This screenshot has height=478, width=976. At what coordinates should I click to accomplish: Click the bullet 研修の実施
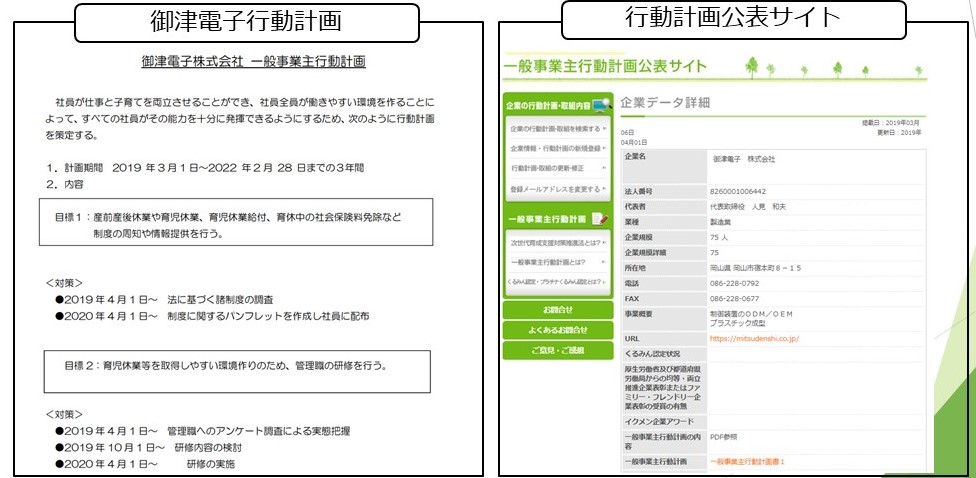(x=145, y=465)
